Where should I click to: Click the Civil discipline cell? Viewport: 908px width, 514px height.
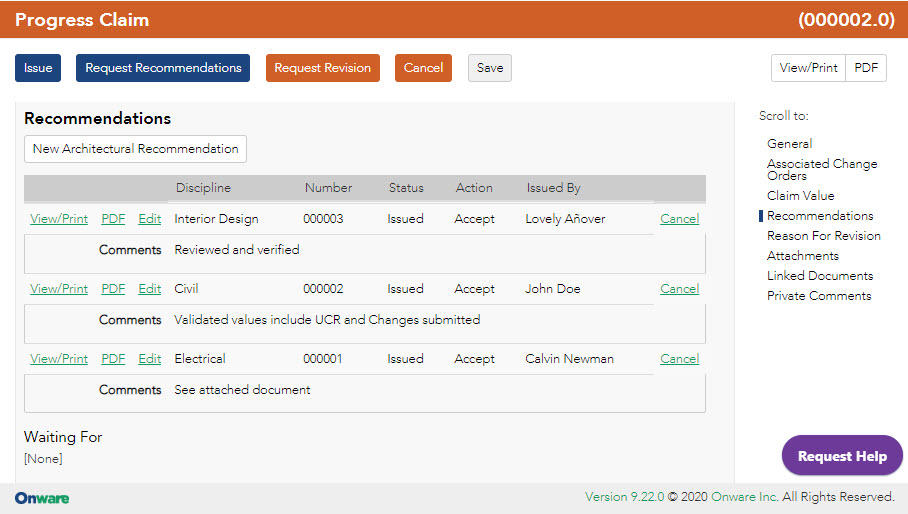tap(186, 289)
